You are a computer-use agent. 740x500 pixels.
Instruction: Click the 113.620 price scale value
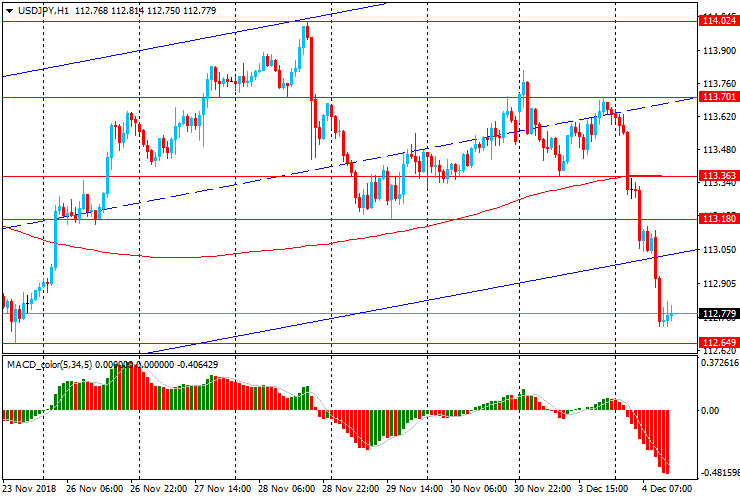[720, 117]
